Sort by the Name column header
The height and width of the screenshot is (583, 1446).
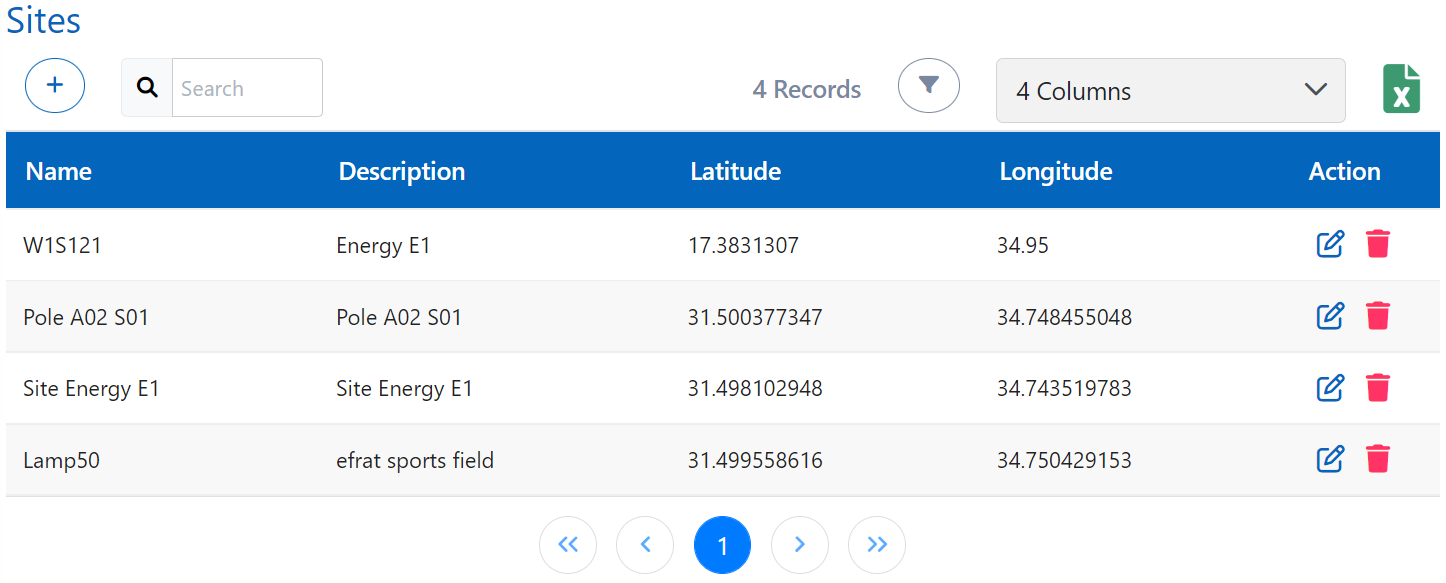click(x=59, y=171)
